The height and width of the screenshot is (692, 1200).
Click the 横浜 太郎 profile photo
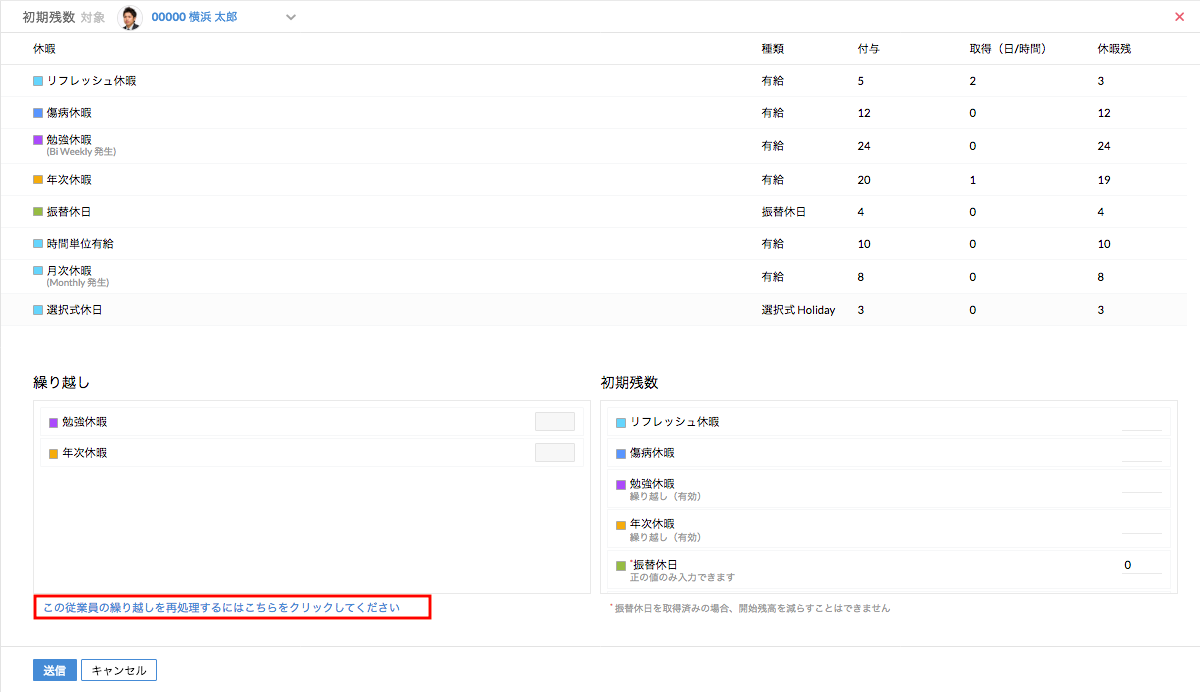(129, 17)
